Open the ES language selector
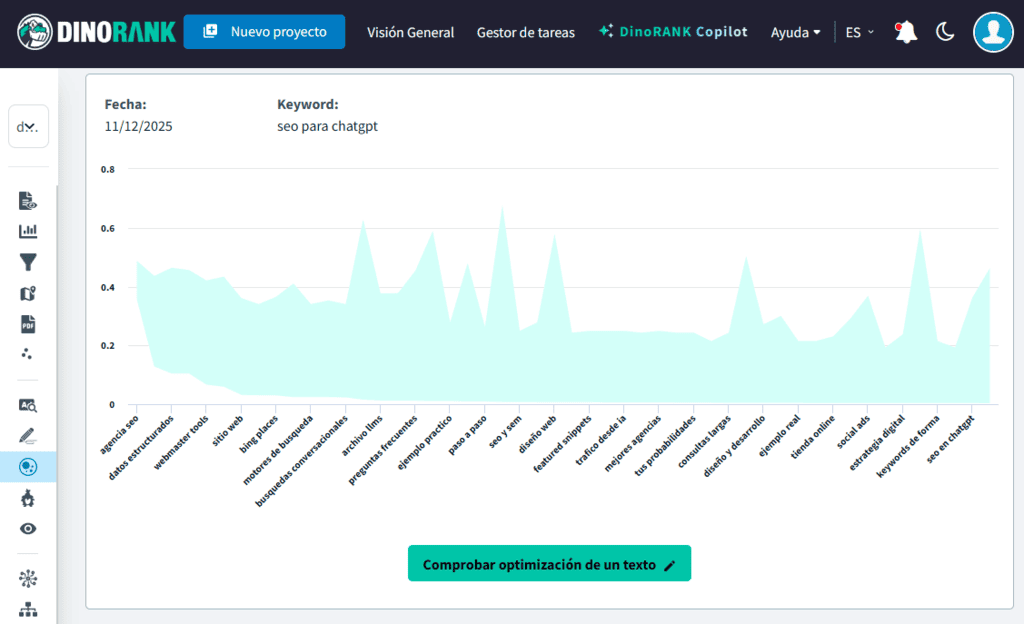 [x=859, y=32]
